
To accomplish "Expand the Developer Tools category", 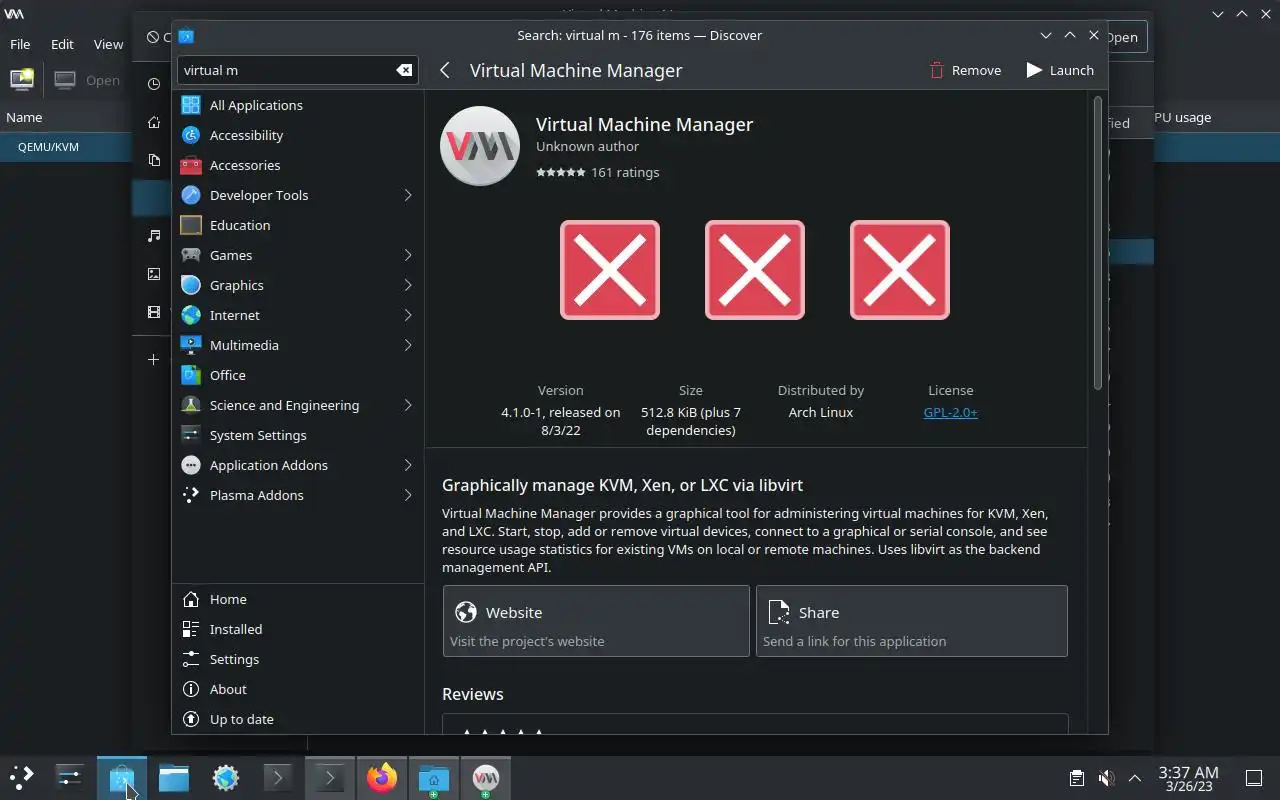I will (408, 195).
